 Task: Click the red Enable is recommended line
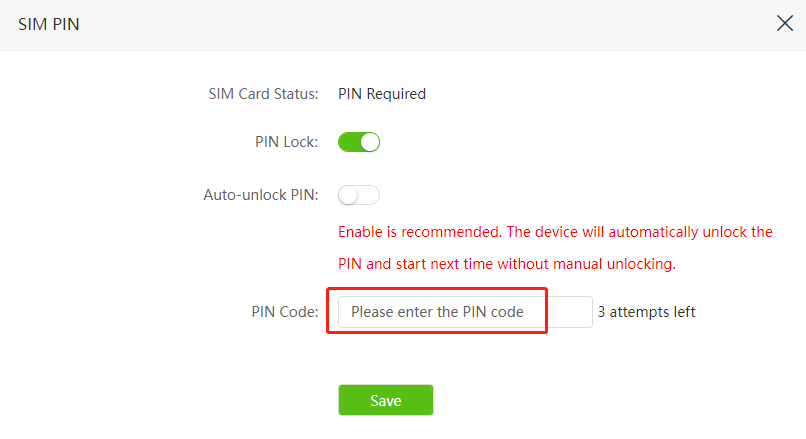(x=555, y=232)
